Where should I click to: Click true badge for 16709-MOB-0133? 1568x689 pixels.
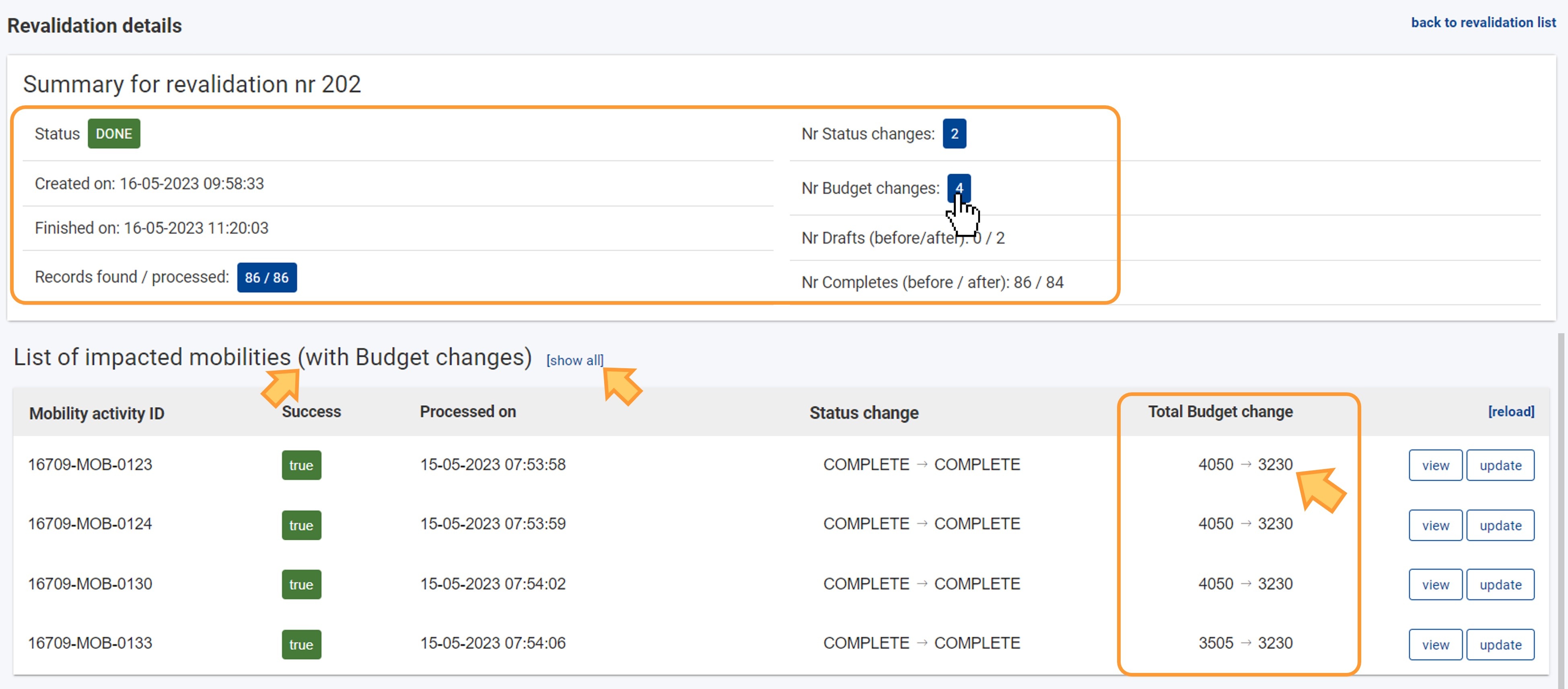click(x=301, y=644)
